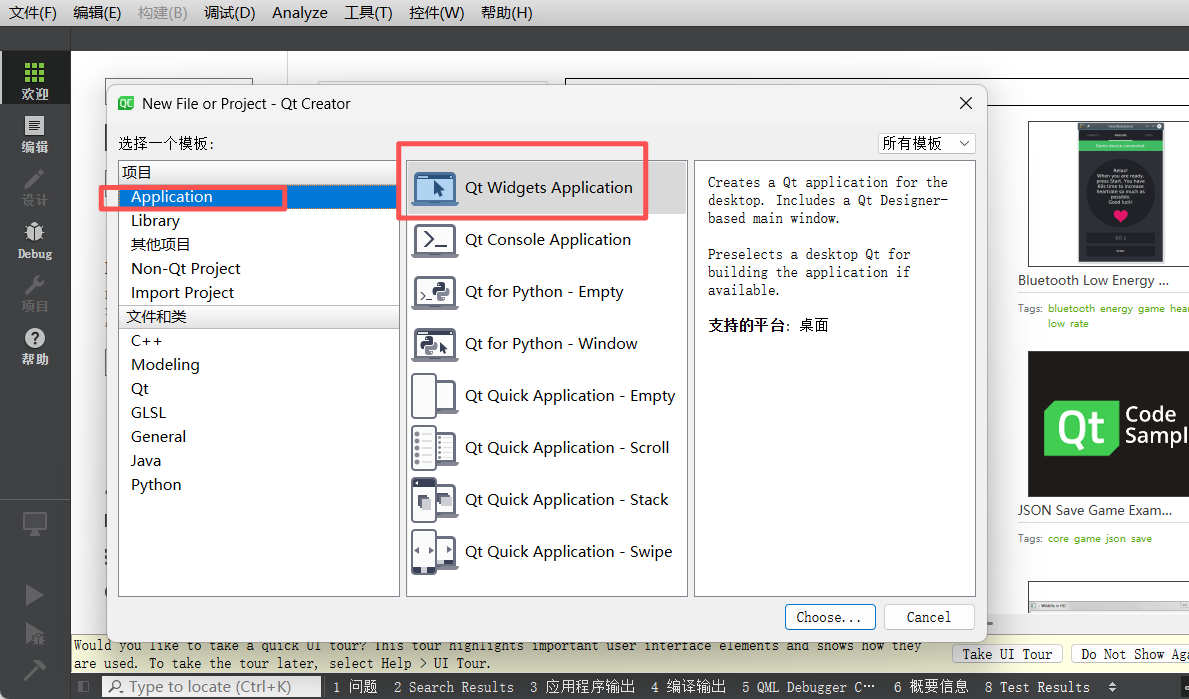Open the 帮助(H) menu
Image resolution: width=1189 pixels, height=699 pixels.
[x=507, y=13]
